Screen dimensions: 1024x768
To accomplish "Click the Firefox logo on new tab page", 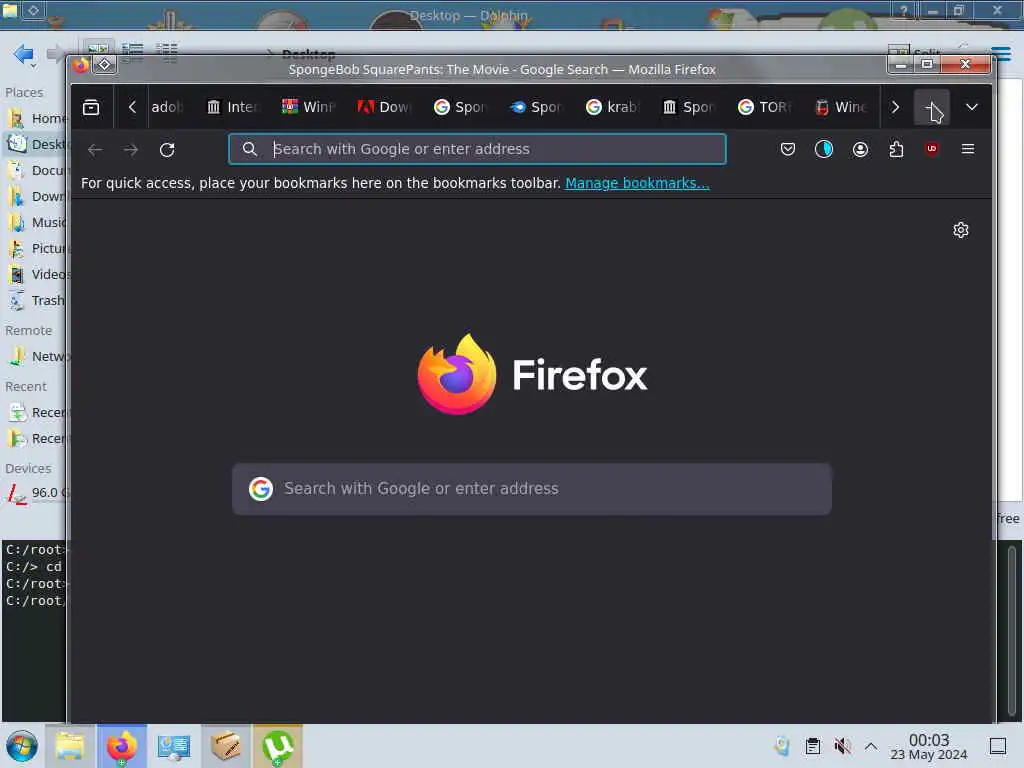I will pos(532,374).
